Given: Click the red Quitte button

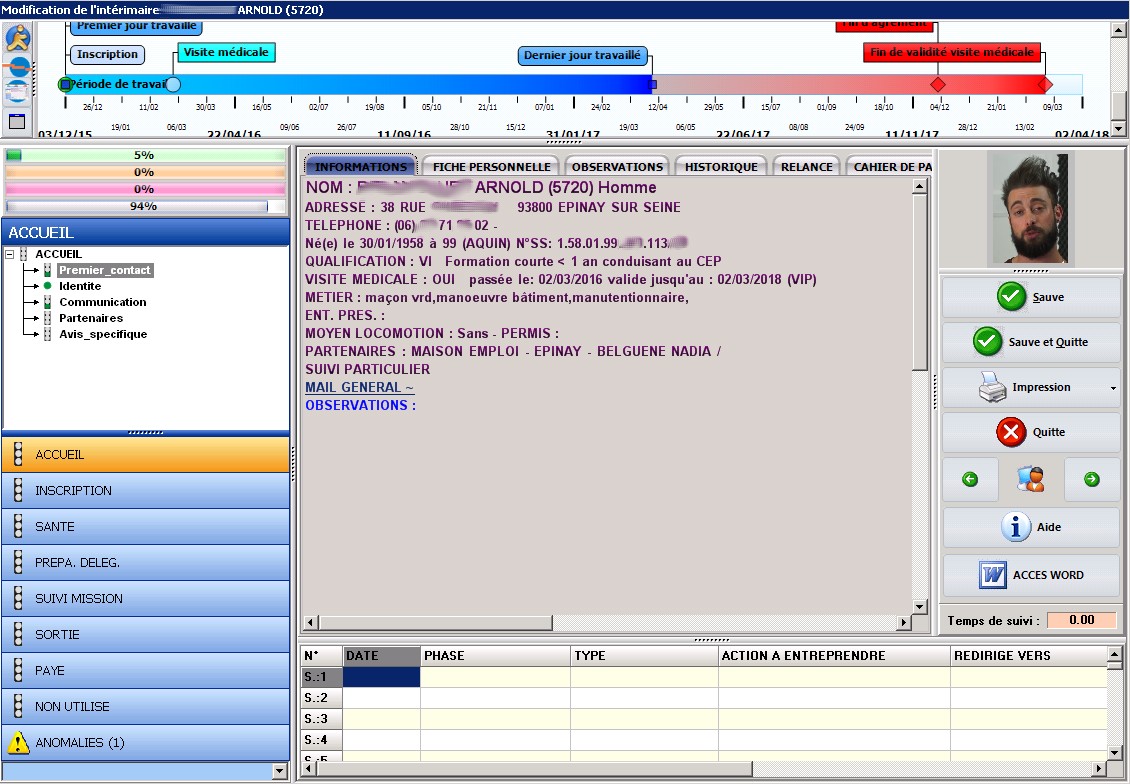Looking at the screenshot, I should tap(1031, 432).
